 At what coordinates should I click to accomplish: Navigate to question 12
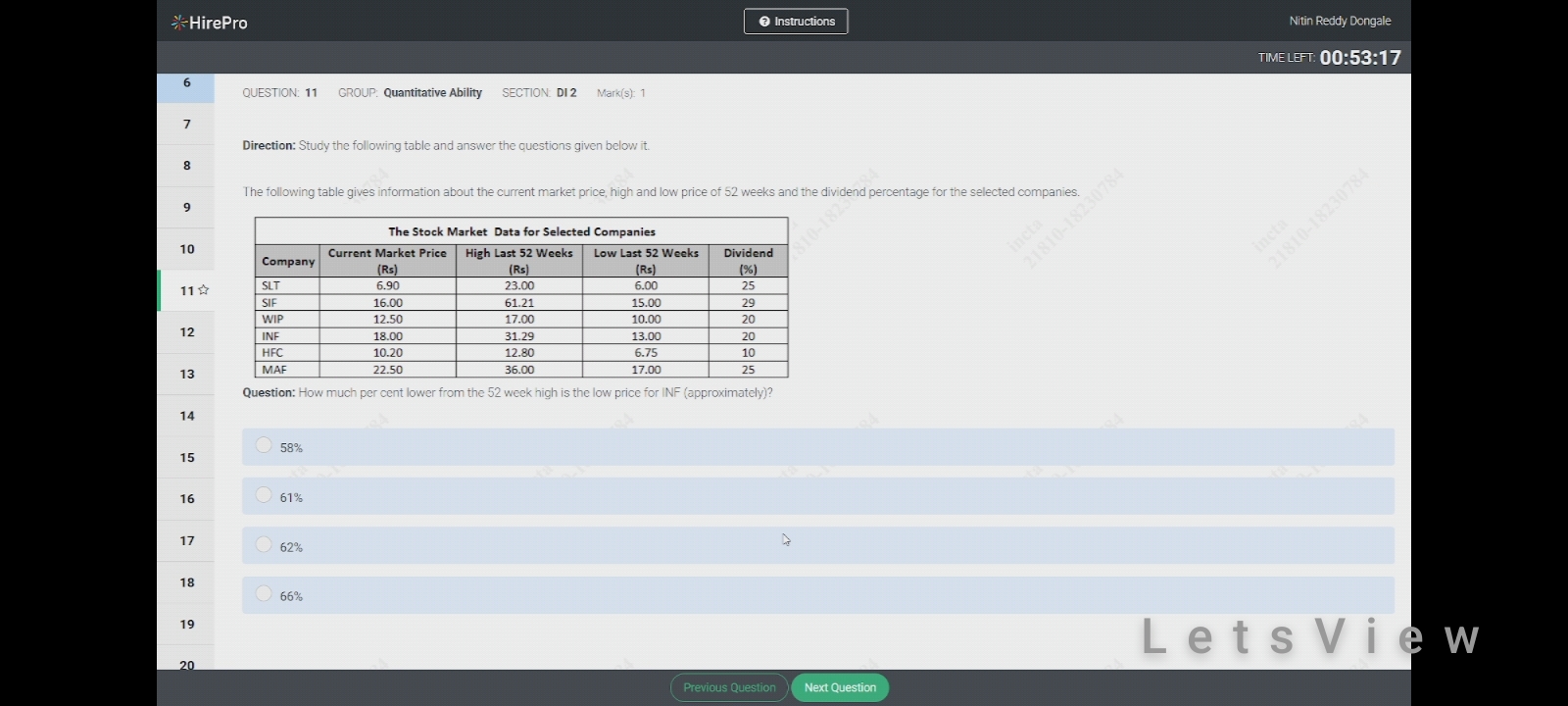186,332
